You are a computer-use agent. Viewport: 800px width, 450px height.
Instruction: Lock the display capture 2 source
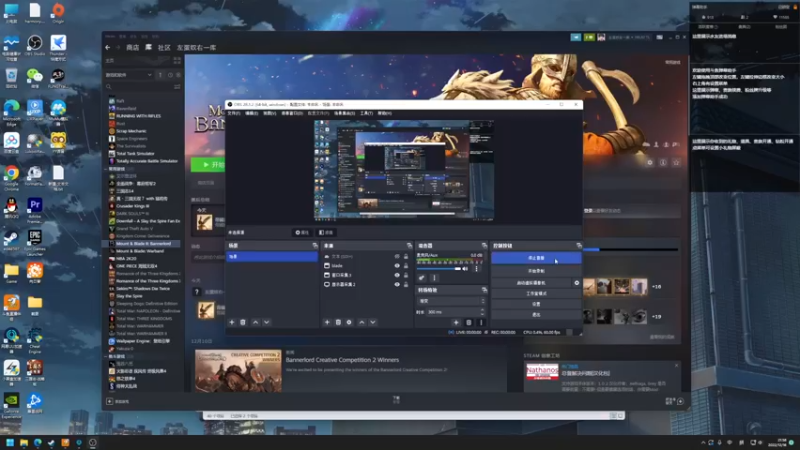coord(406,284)
